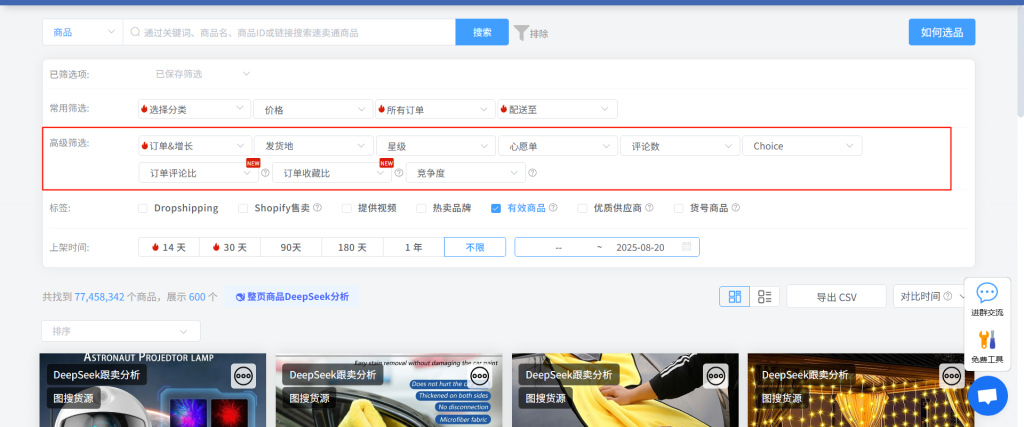Image resolution: width=1024 pixels, height=427 pixels.
Task: Click 图搜货源 on string lights card
Action: [x=782, y=398]
